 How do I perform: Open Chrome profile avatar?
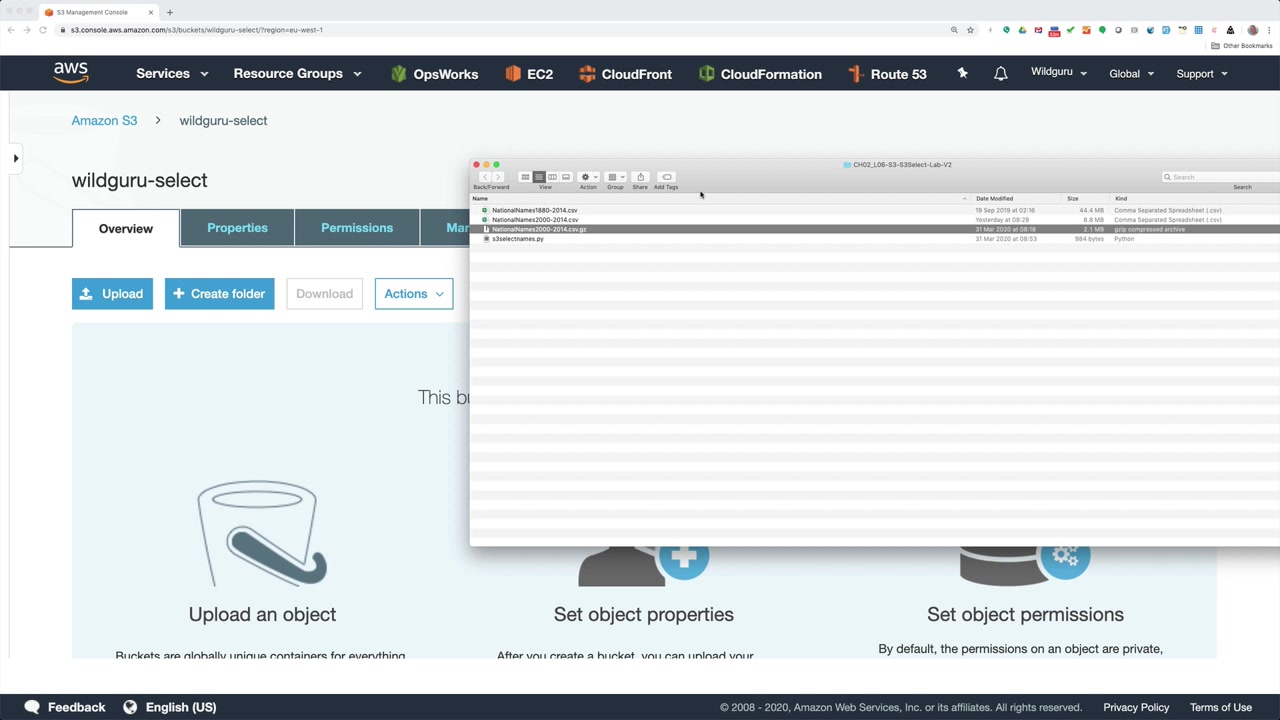(1252, 30)
